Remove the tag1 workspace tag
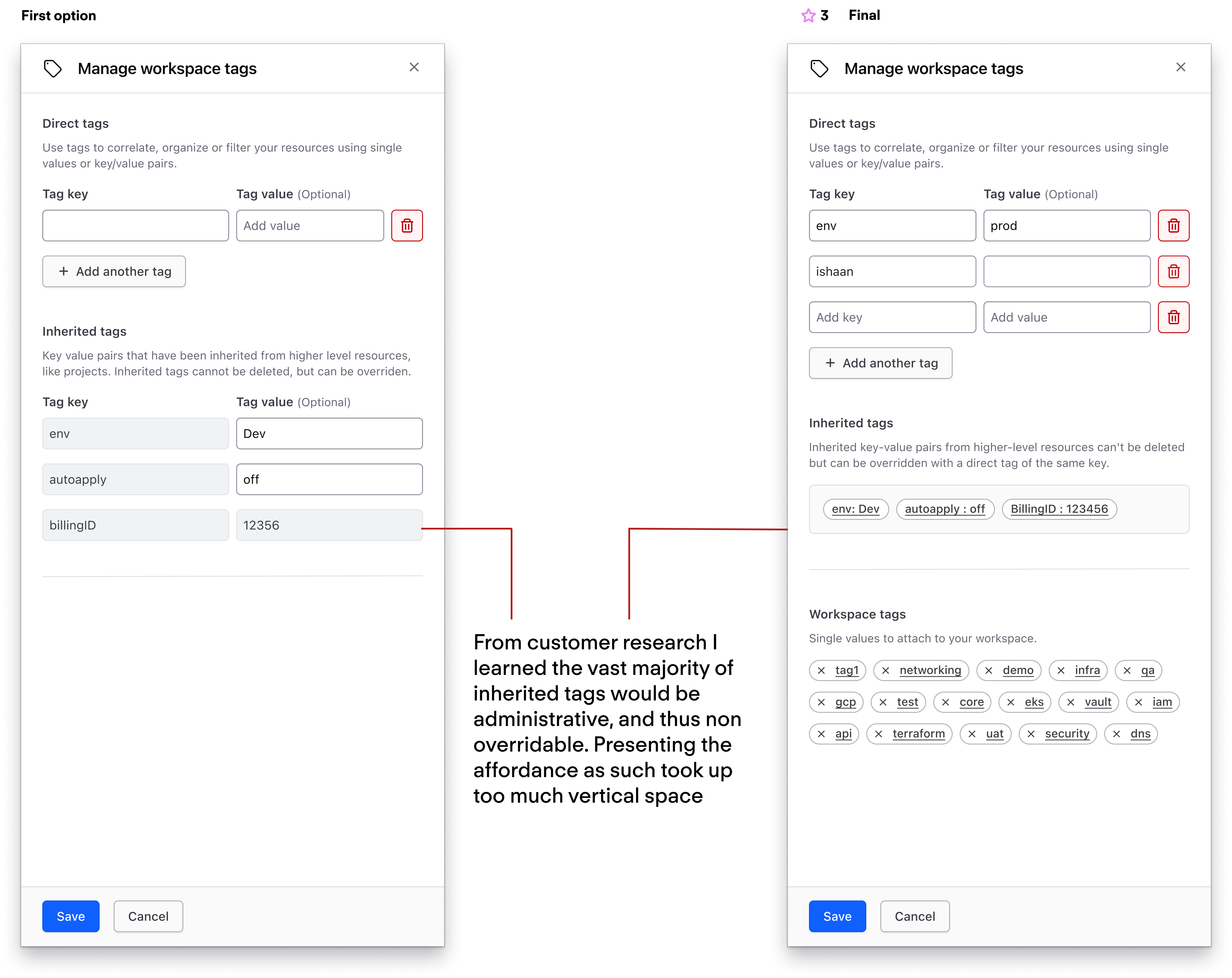This screenshot has height=978, width=1232. coord(821,670)
